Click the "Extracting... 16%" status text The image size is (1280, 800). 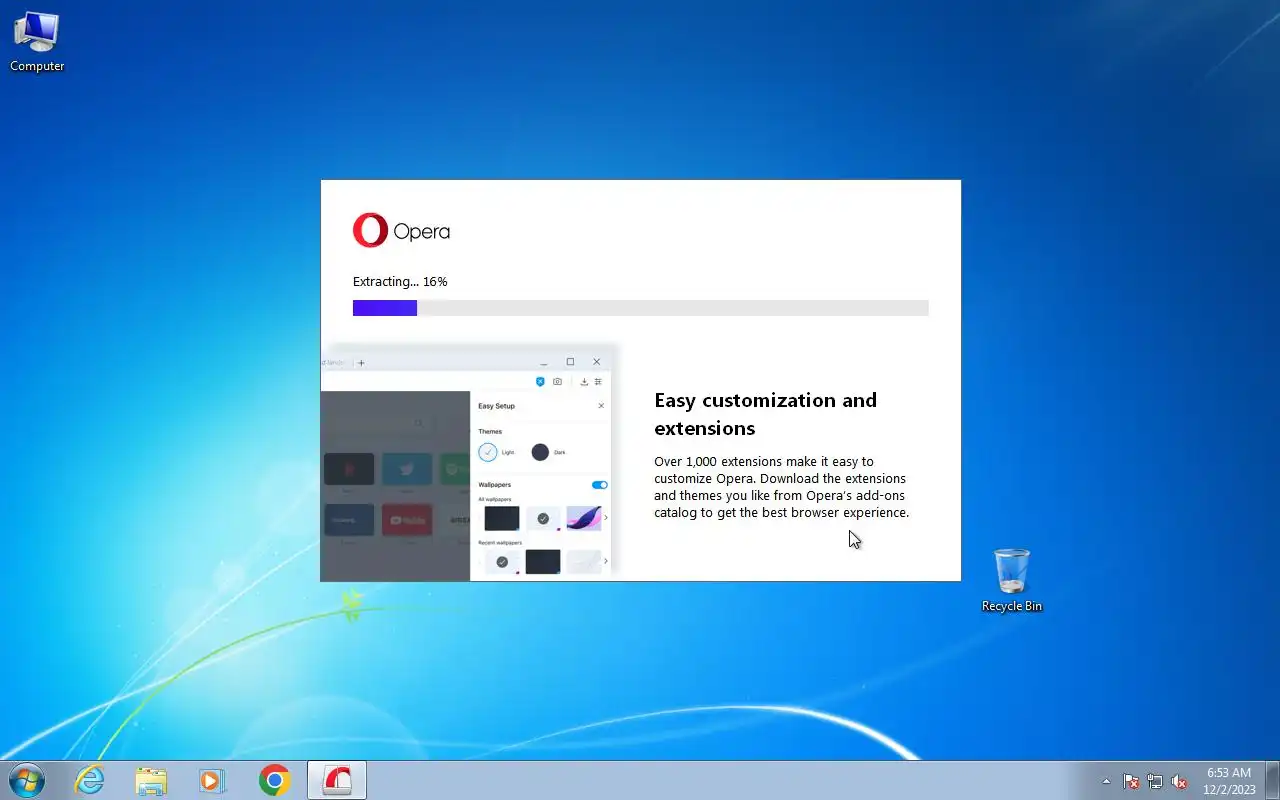point(400,282)
